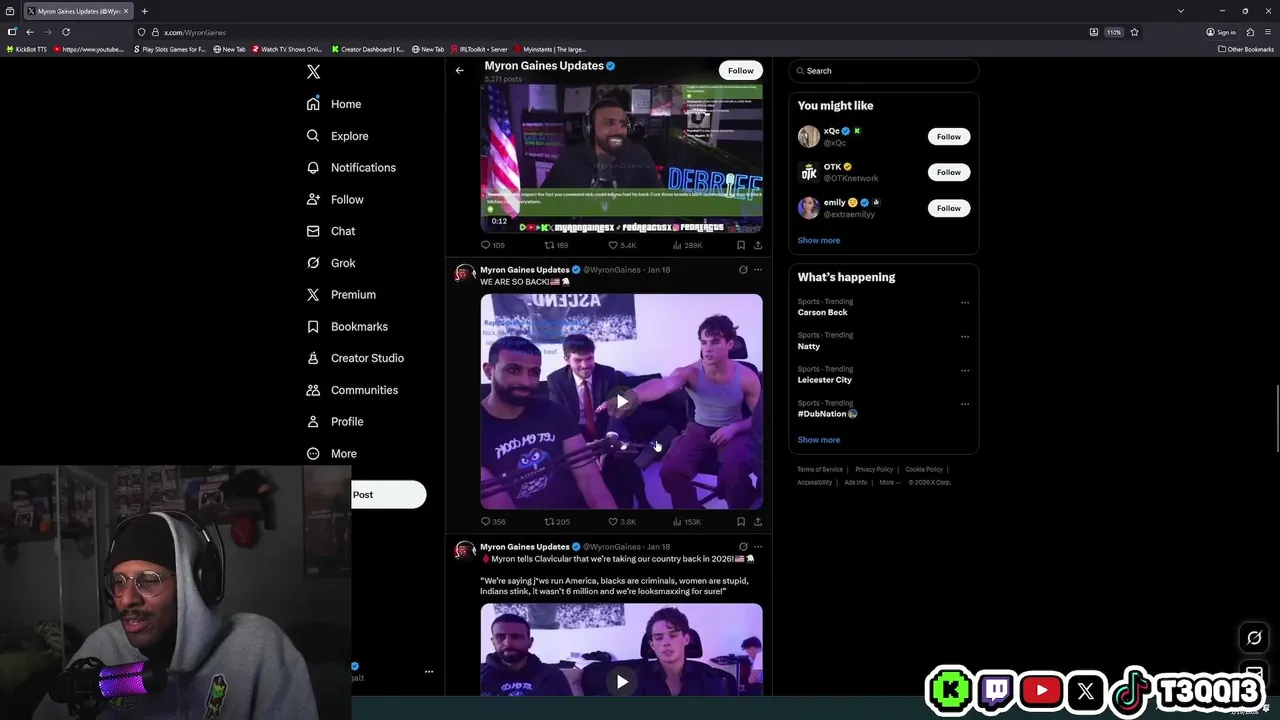Image resolution: width=1280 pixels, height=720 pixels.
Task: Open Chat in the sidebar
Action: click(330, 231)
